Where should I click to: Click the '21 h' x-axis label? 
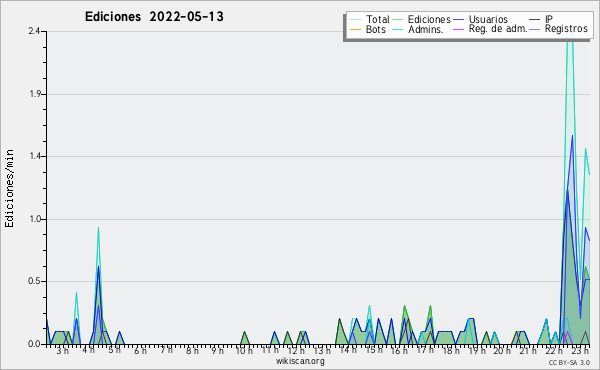[x=528, y=351]
